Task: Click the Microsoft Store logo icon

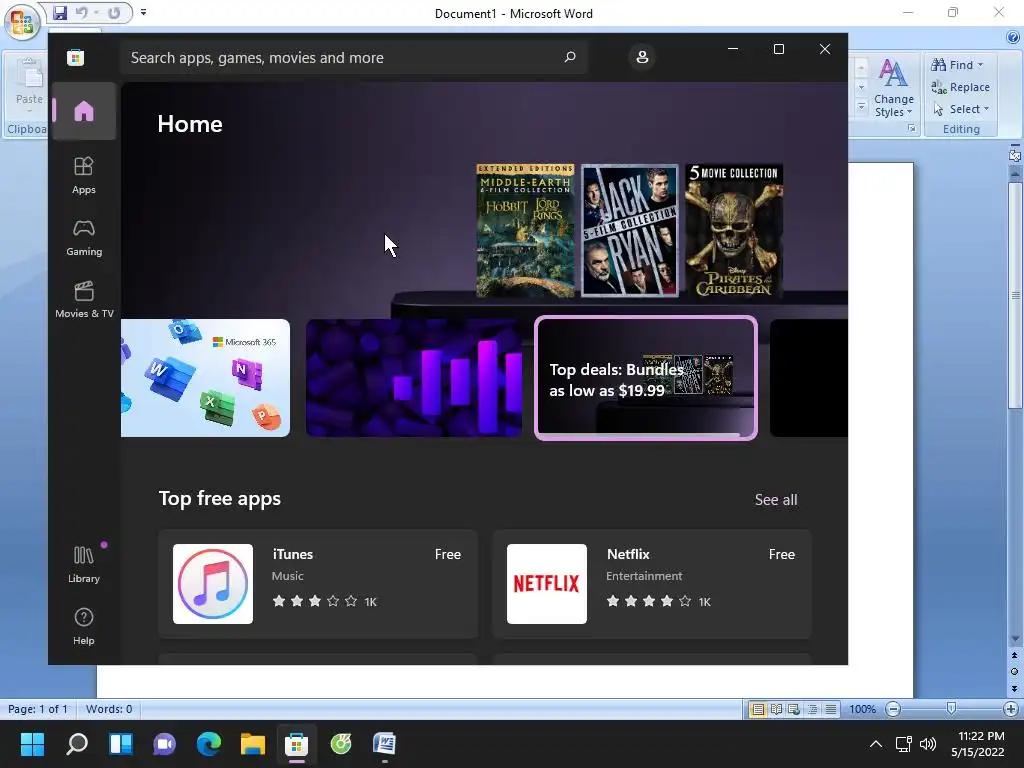Action: [x=75, y=57]
